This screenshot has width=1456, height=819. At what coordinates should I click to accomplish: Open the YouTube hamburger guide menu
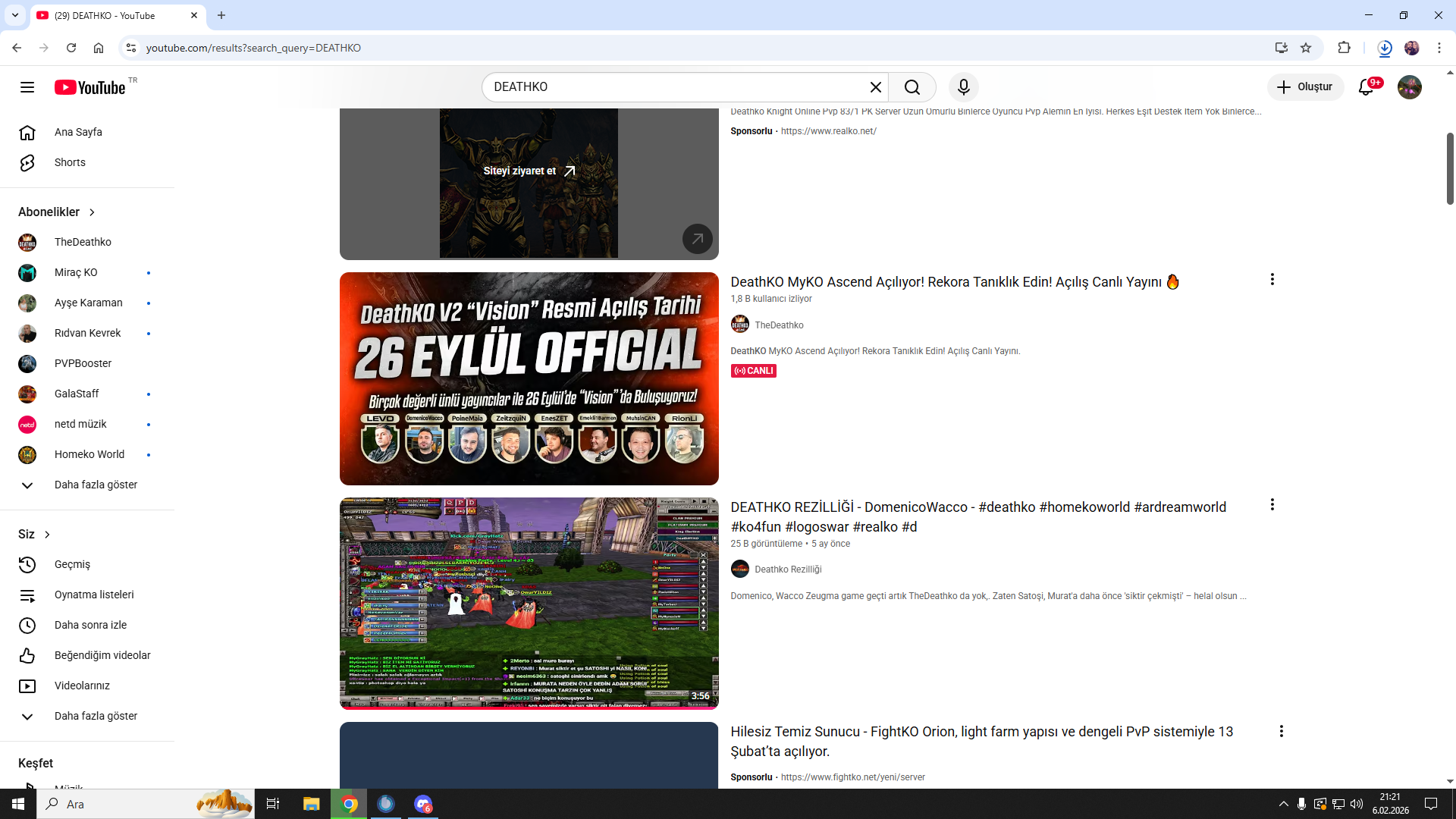point(27,87)
